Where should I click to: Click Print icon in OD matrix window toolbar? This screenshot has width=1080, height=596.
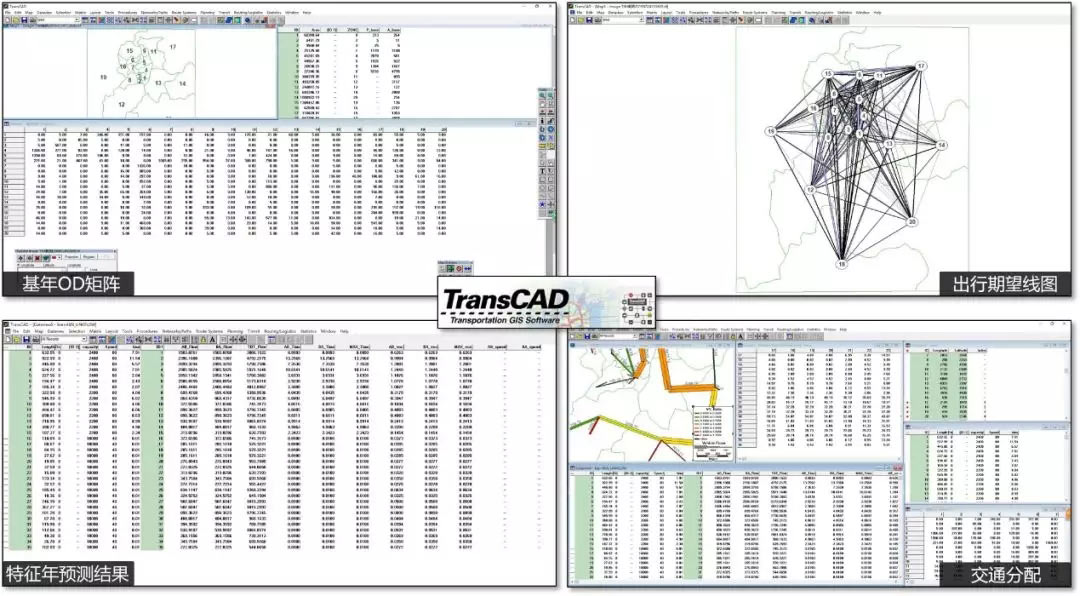click(x=32, y=21)
